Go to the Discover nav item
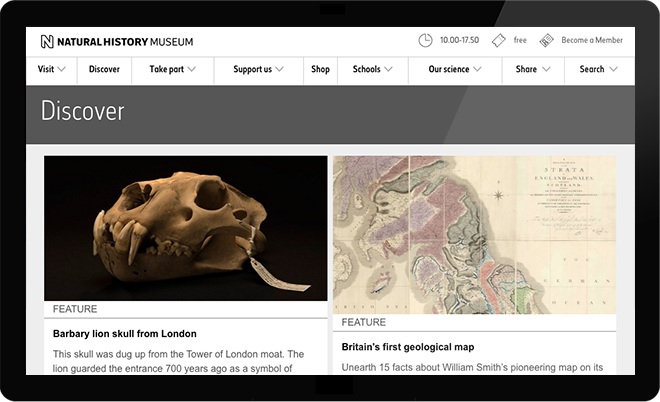 coord(104,69)
